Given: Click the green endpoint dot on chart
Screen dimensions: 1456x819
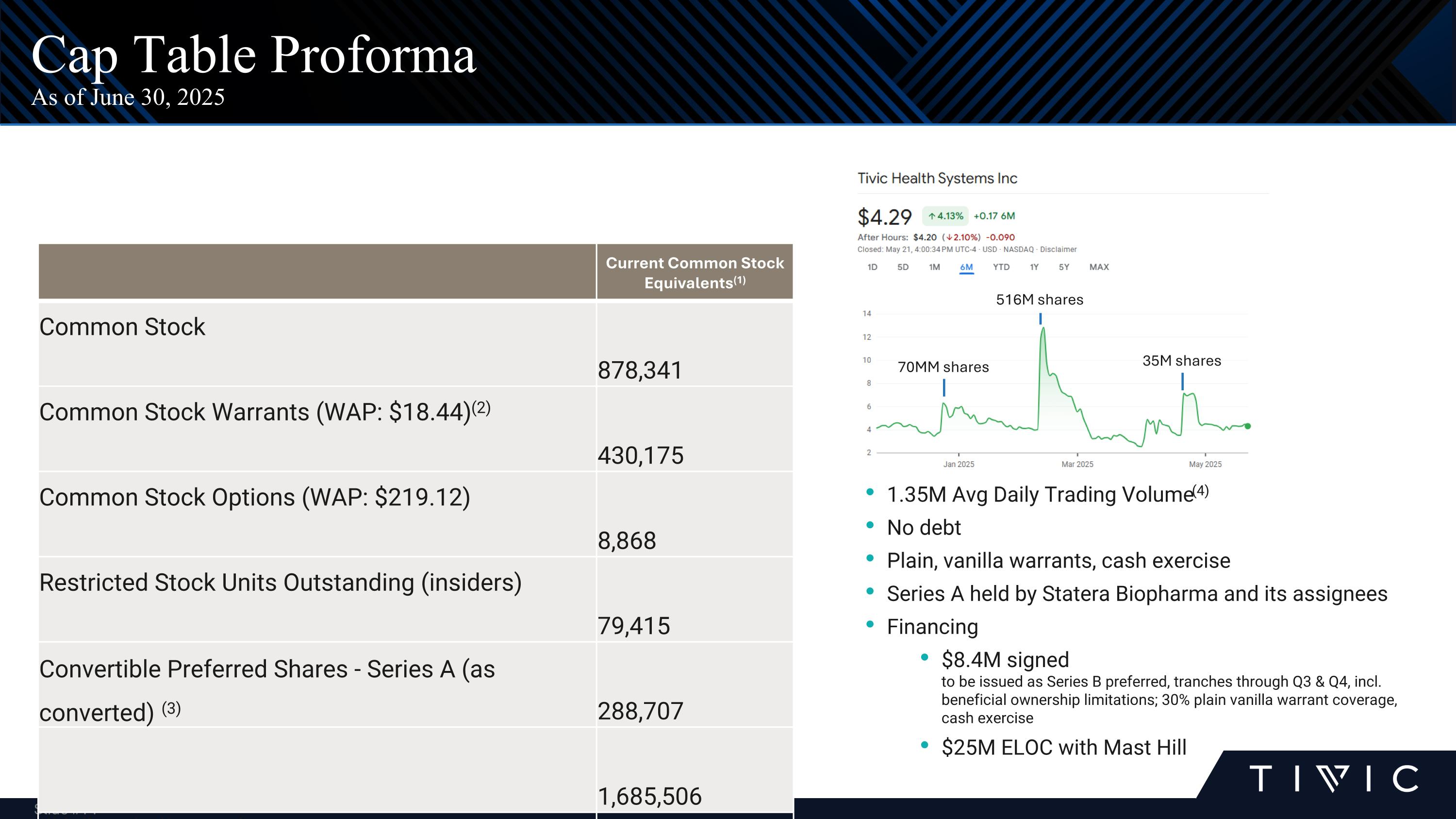Looking at the screenshot, I should [1247, 426].
